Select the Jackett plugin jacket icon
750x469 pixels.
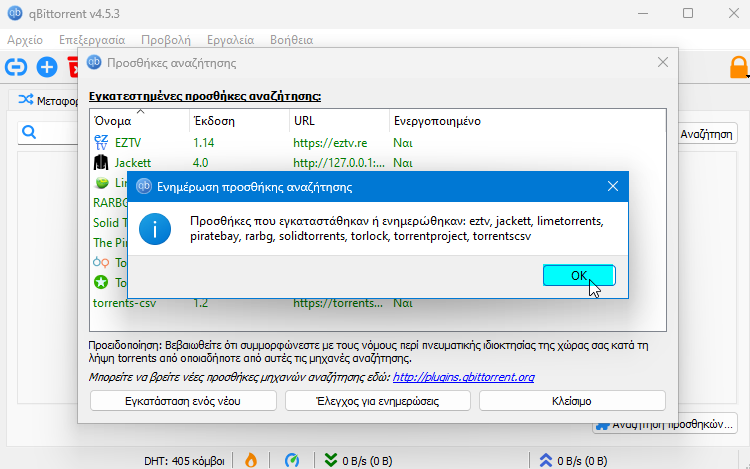pyautogui.click(x=101, y=163)
